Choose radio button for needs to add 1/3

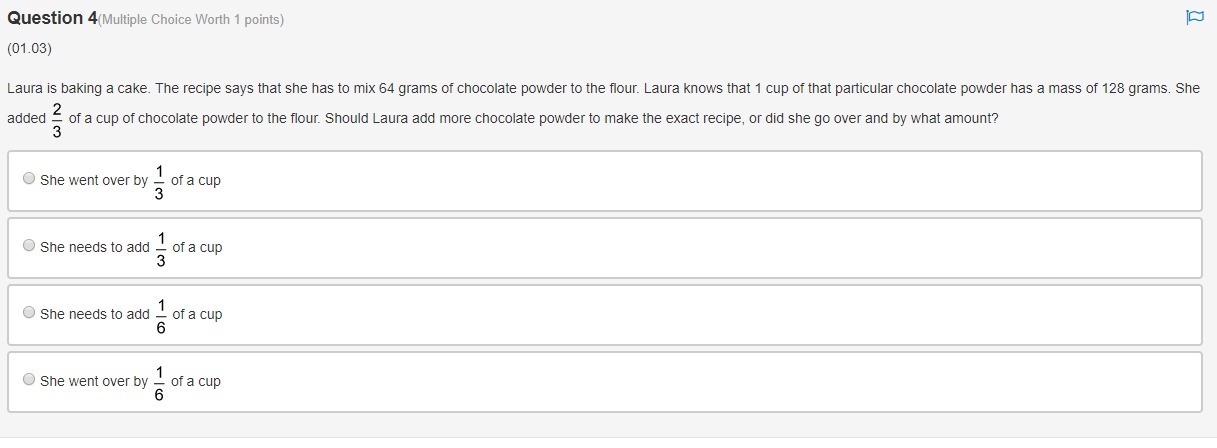coord(29,246)
